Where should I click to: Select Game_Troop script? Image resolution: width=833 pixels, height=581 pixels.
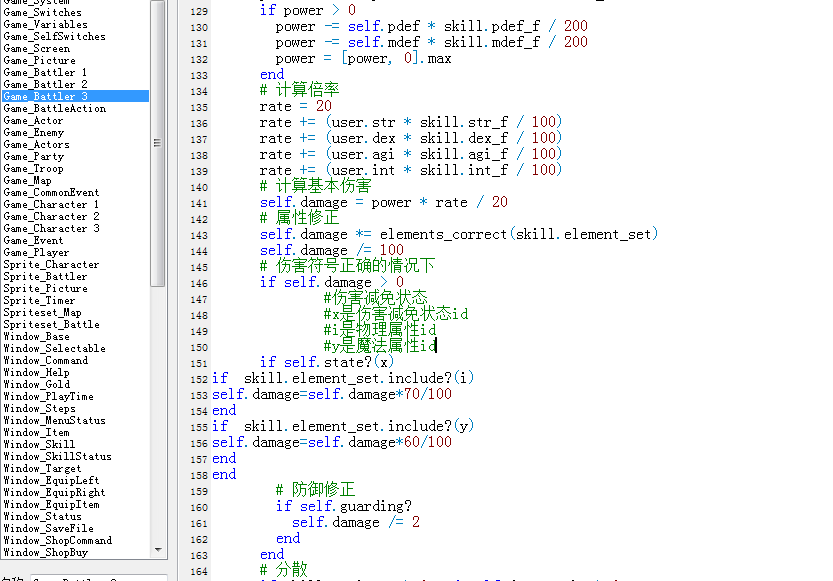[x=33, y=168]
